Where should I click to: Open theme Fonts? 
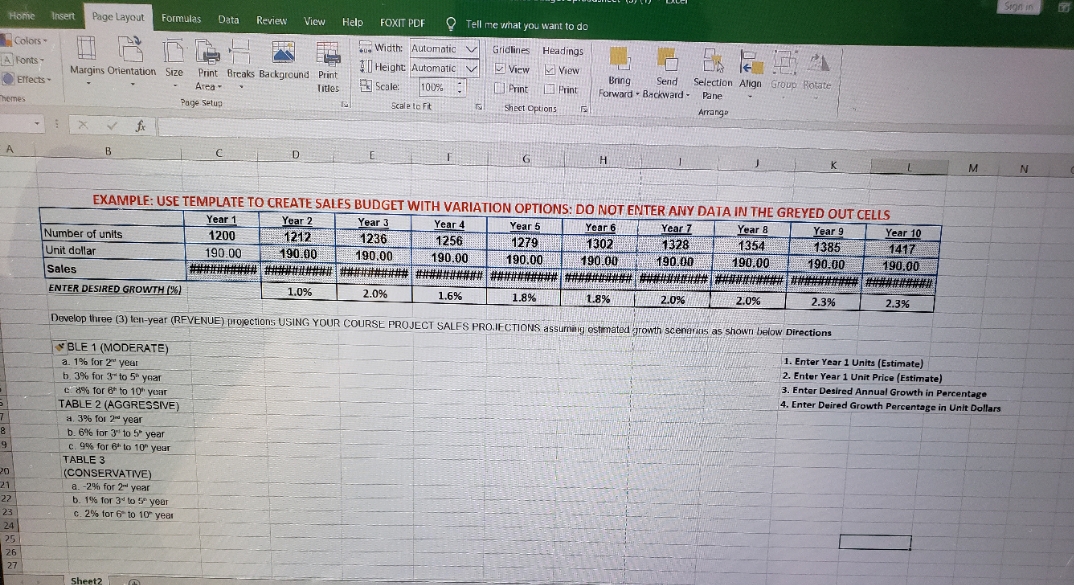tap(23, 60)
